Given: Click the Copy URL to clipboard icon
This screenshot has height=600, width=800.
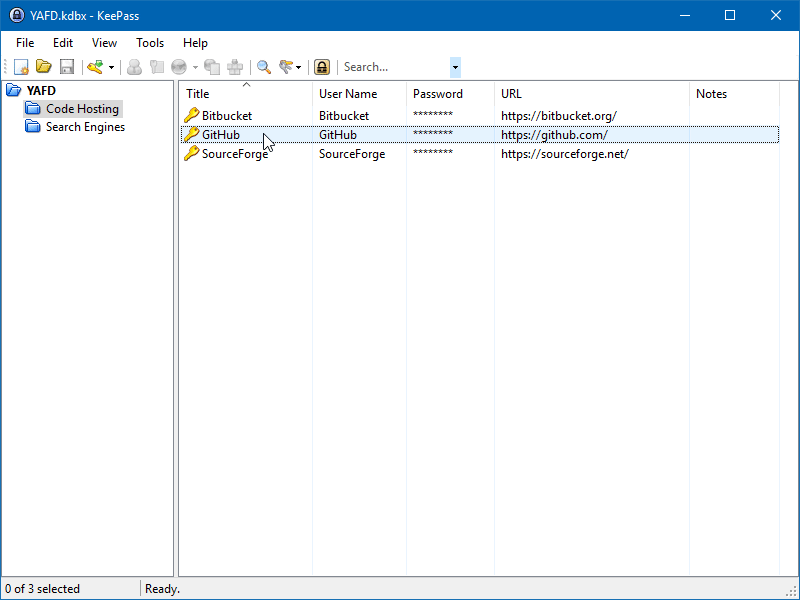Looking at the screenshot, I should pyautogui.click(x=212, y=67).
